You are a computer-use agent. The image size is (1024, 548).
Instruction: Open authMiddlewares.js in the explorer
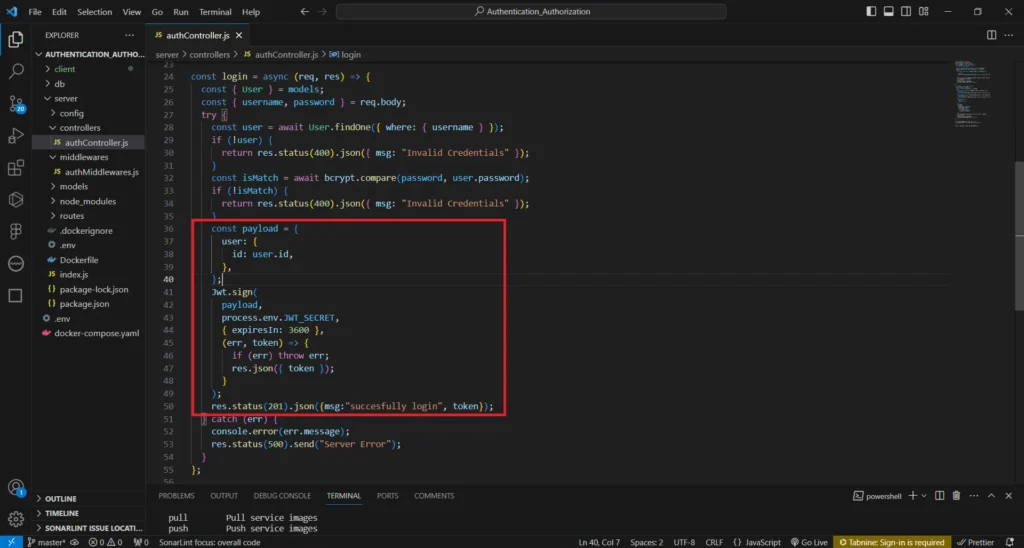point(101,172)
